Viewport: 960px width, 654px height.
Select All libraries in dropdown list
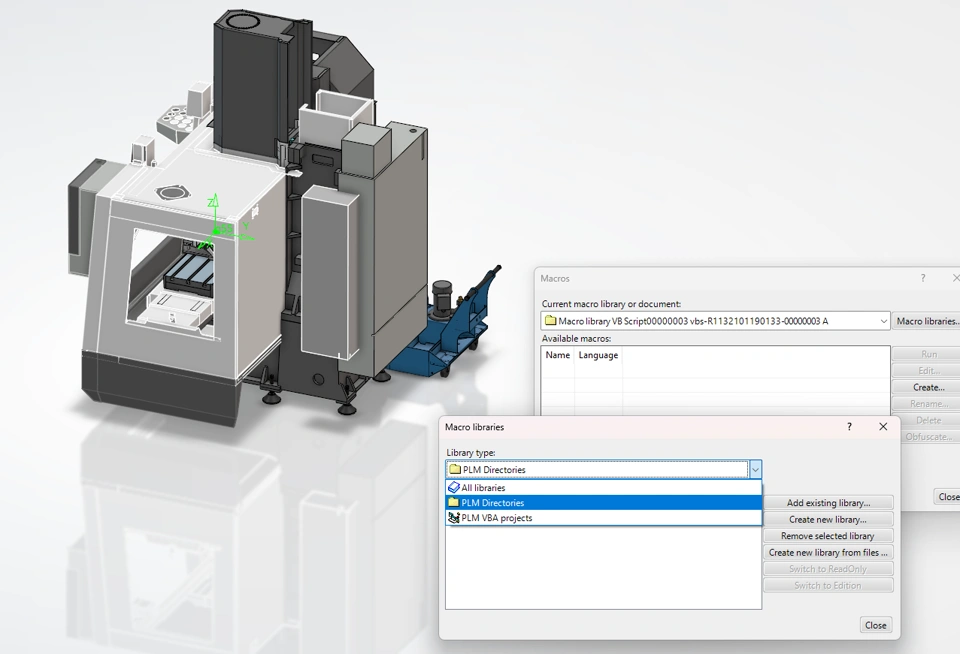[603, 487]
